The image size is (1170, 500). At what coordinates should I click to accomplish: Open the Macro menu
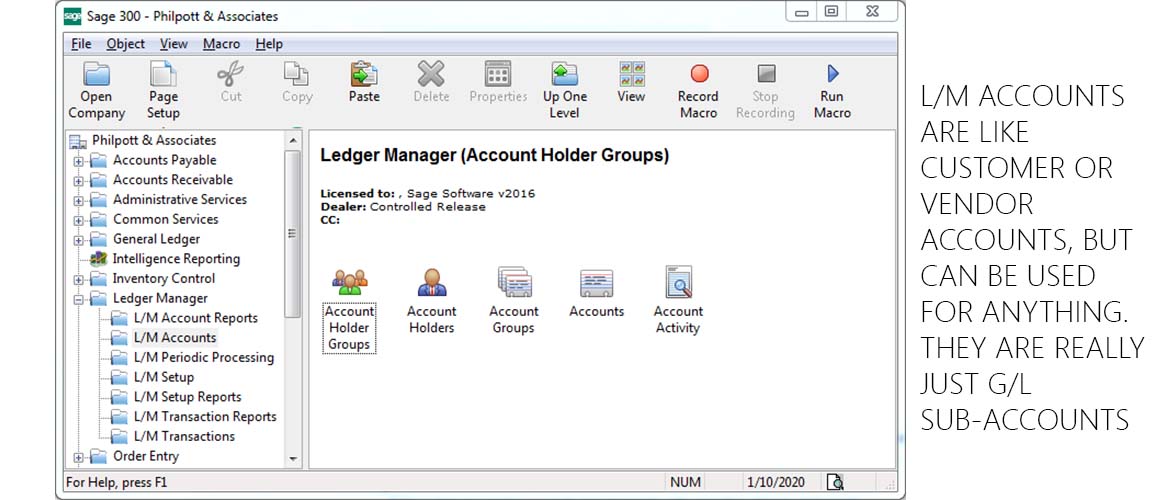click(x=221, y=44)
